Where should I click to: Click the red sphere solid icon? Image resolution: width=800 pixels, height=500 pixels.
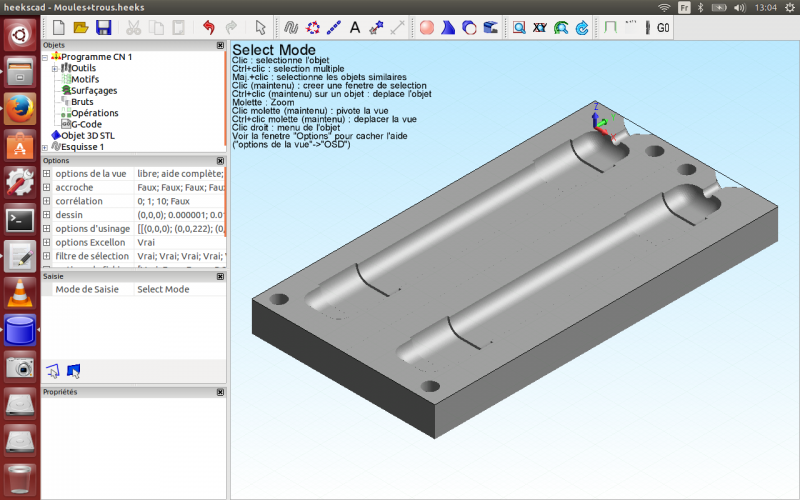click(427, 28)
